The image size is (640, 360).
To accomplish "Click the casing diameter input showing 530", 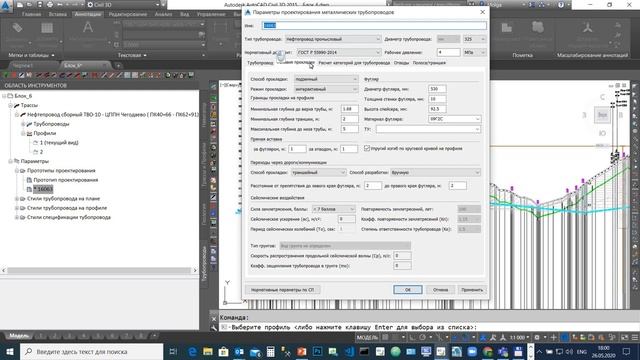I will pyautogui.click(x=437, y=89).
